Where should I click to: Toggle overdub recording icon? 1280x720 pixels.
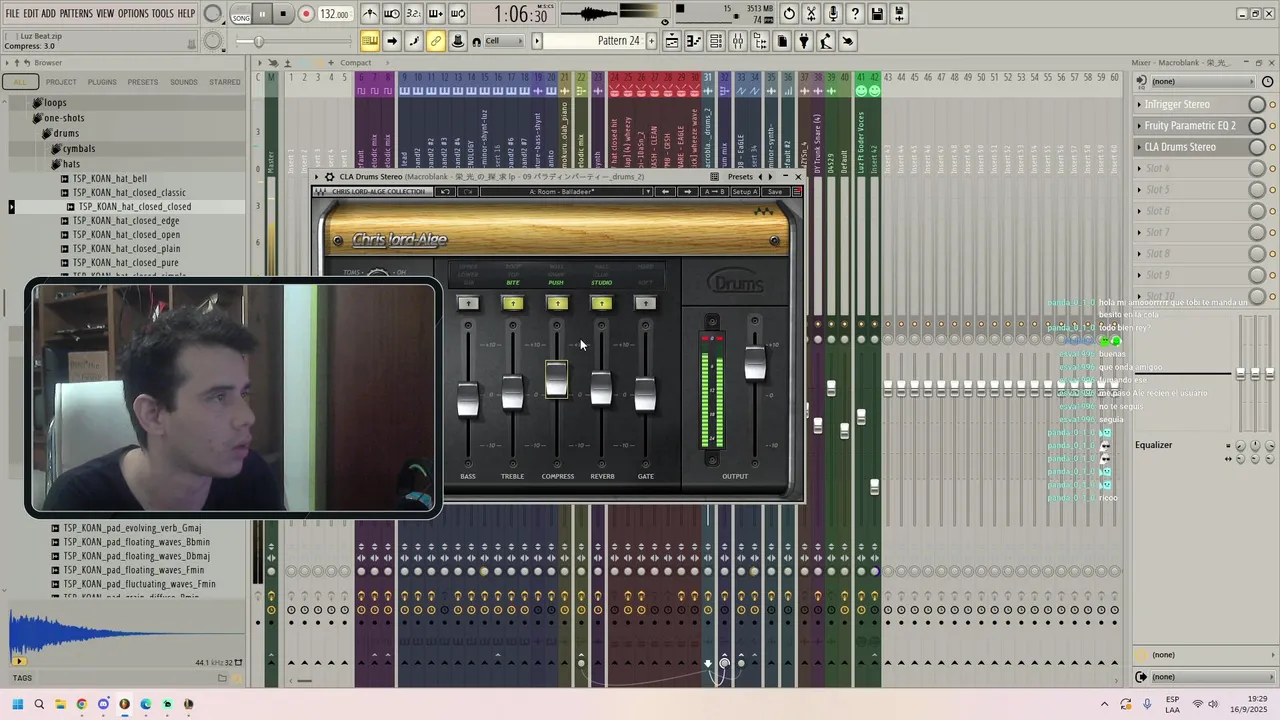click(436, 14)
